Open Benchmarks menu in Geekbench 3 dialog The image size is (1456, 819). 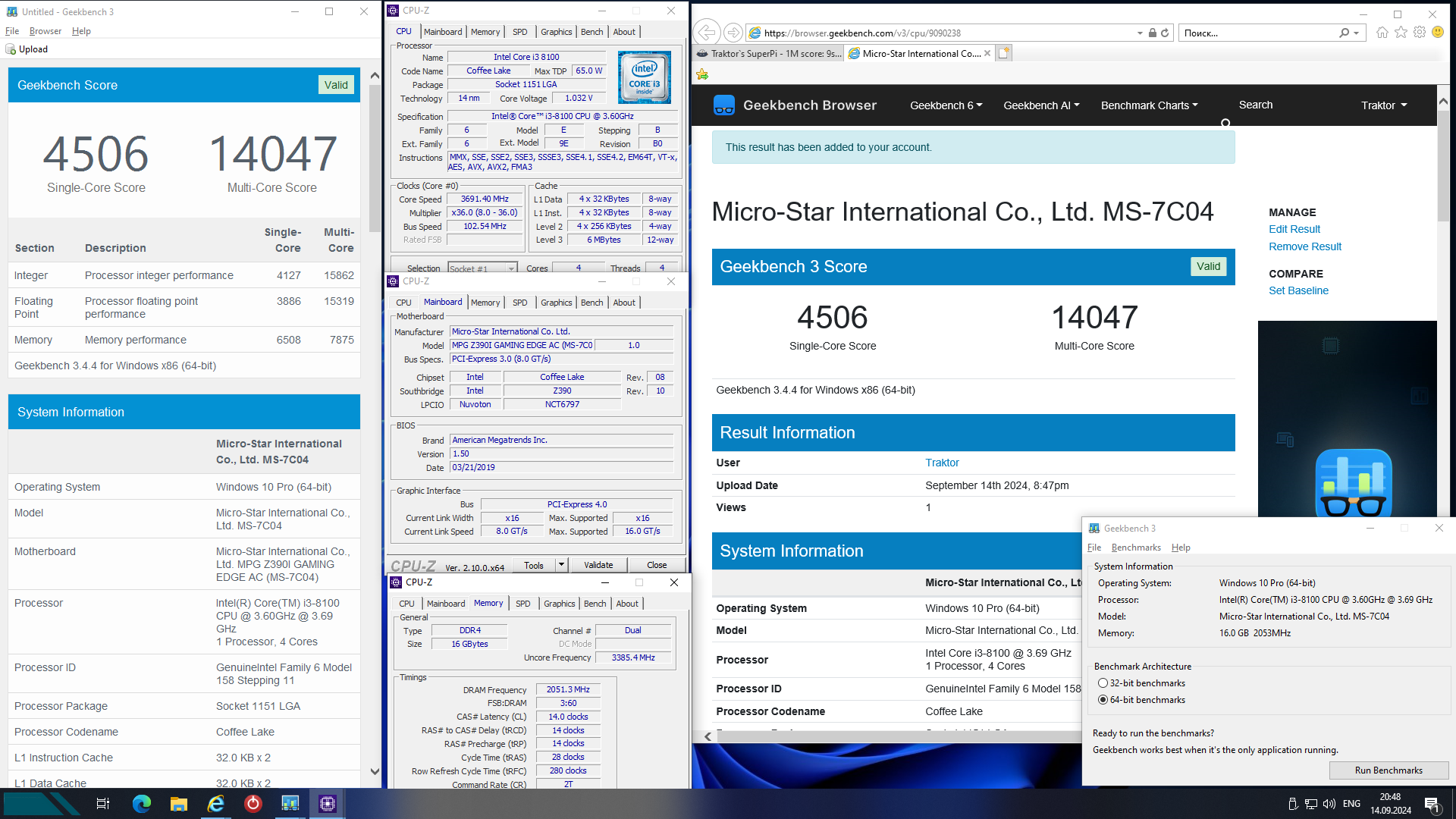pos(1136,548)
